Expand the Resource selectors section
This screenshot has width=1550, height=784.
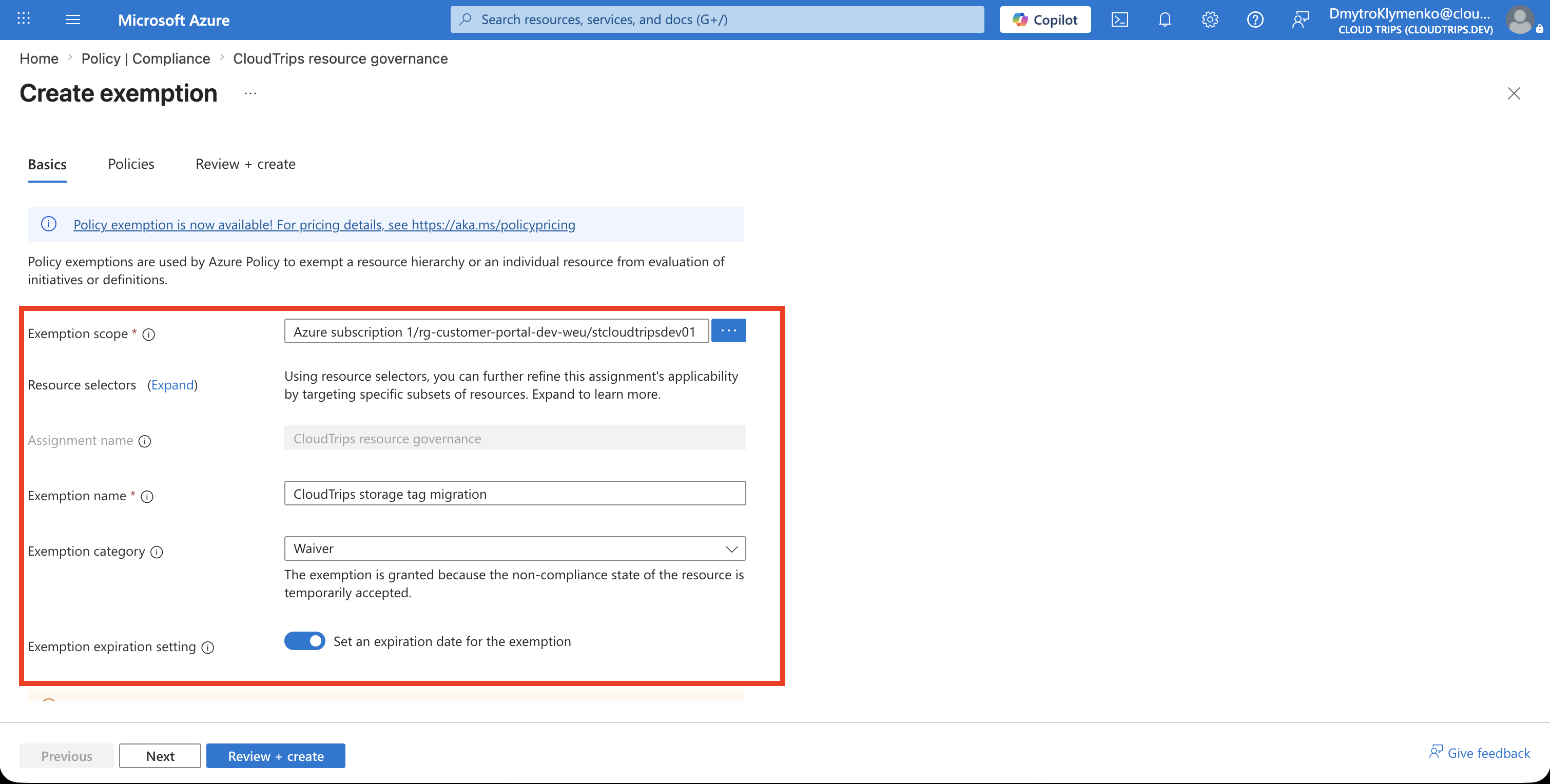(172, 384)
